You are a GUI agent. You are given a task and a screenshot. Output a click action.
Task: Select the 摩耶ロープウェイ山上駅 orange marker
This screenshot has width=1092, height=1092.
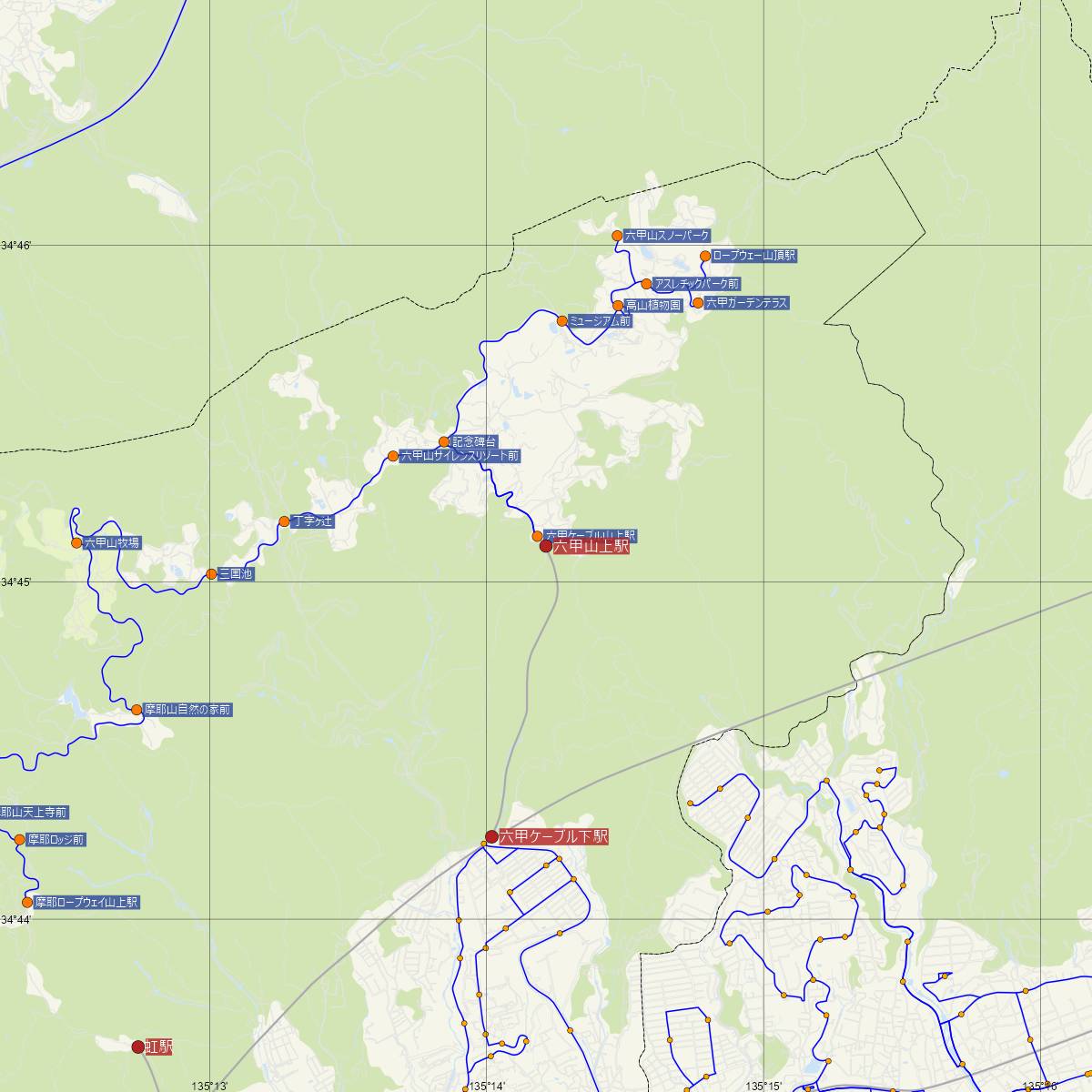tap(27, 903)
